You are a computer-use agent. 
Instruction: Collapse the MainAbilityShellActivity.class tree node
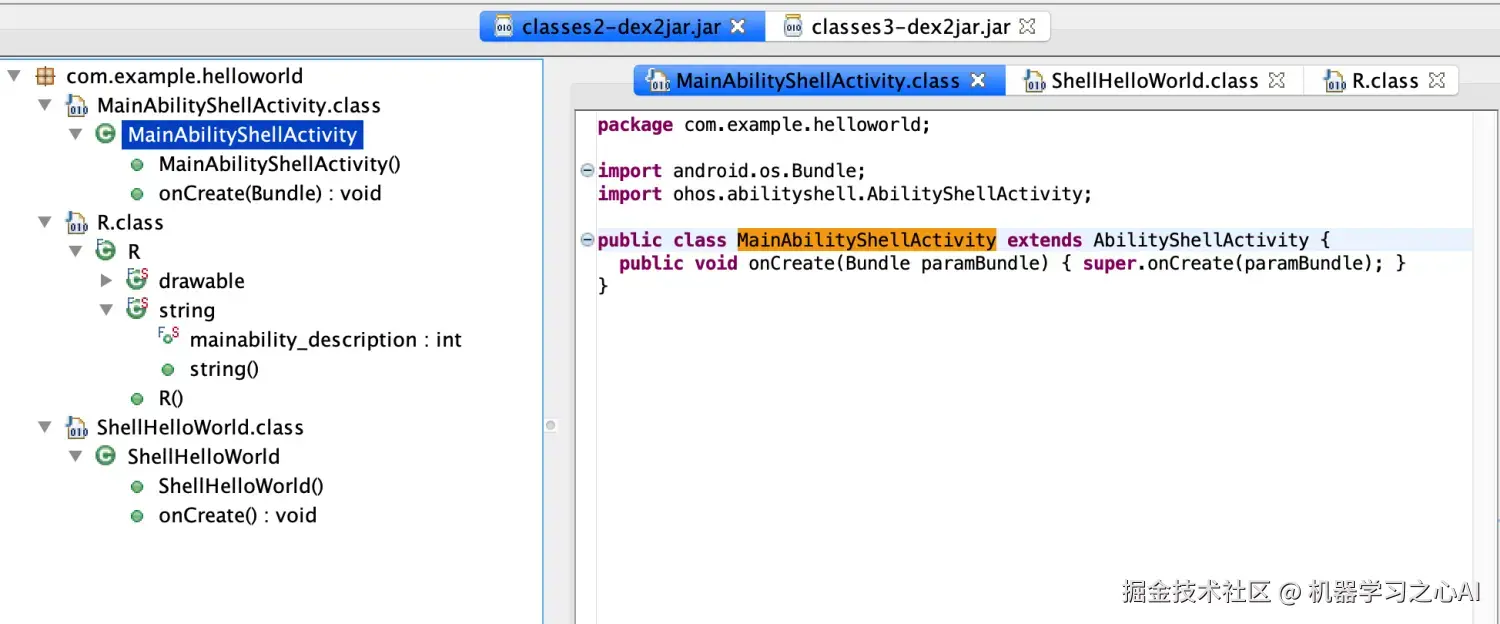coord(44,105)
